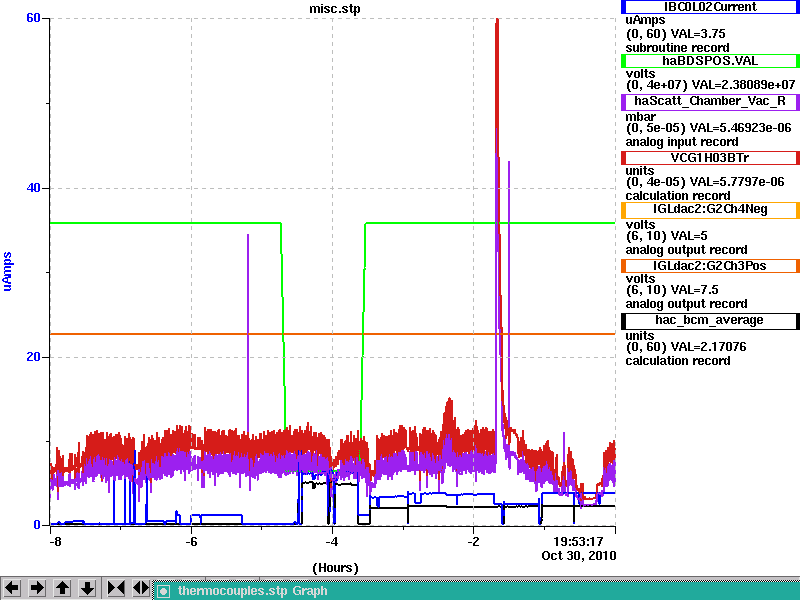
Task: Click the VCG1H03BTr value VAL=5.7797e-06
Action: pos(737,182)
